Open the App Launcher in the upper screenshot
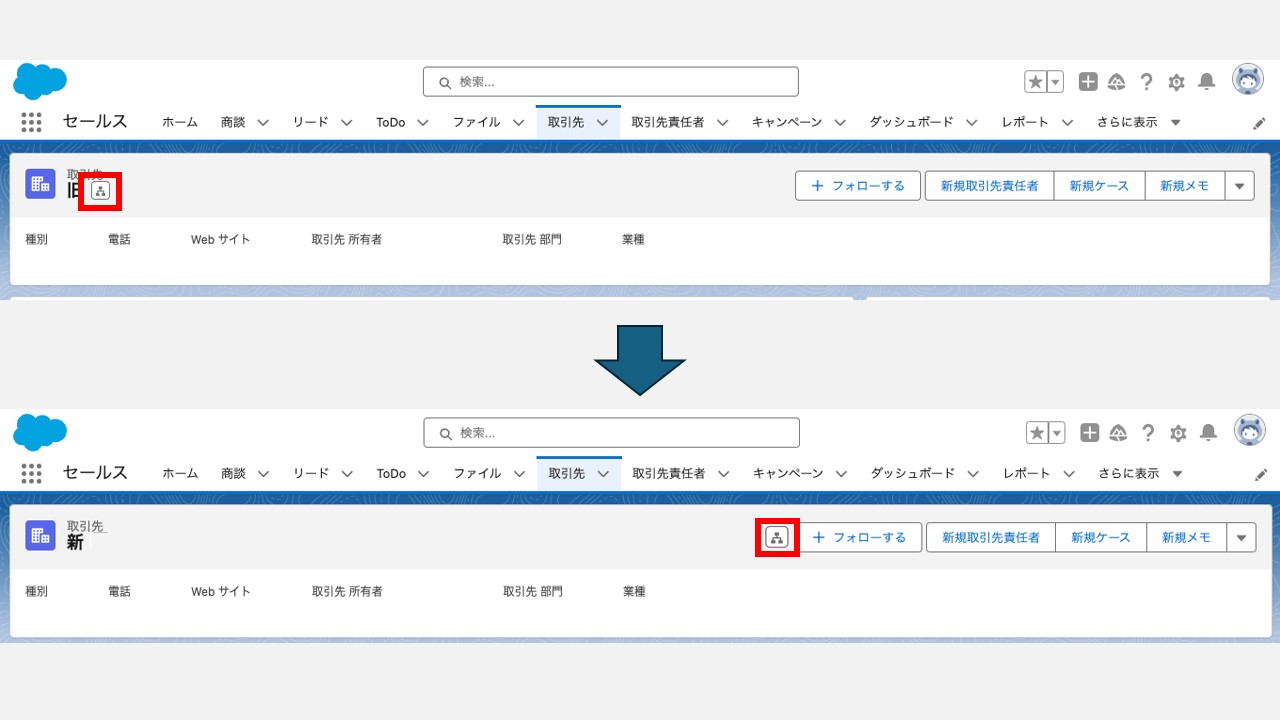Image resolution: width=1280 pixels, height=720 pixels. point(31,122)
